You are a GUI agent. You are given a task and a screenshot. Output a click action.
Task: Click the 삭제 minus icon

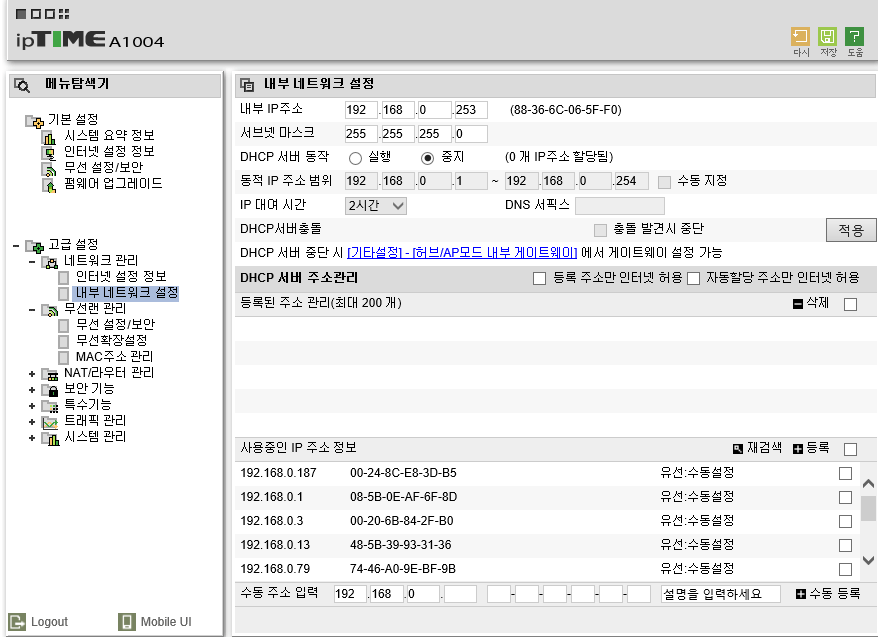(798, 304)
